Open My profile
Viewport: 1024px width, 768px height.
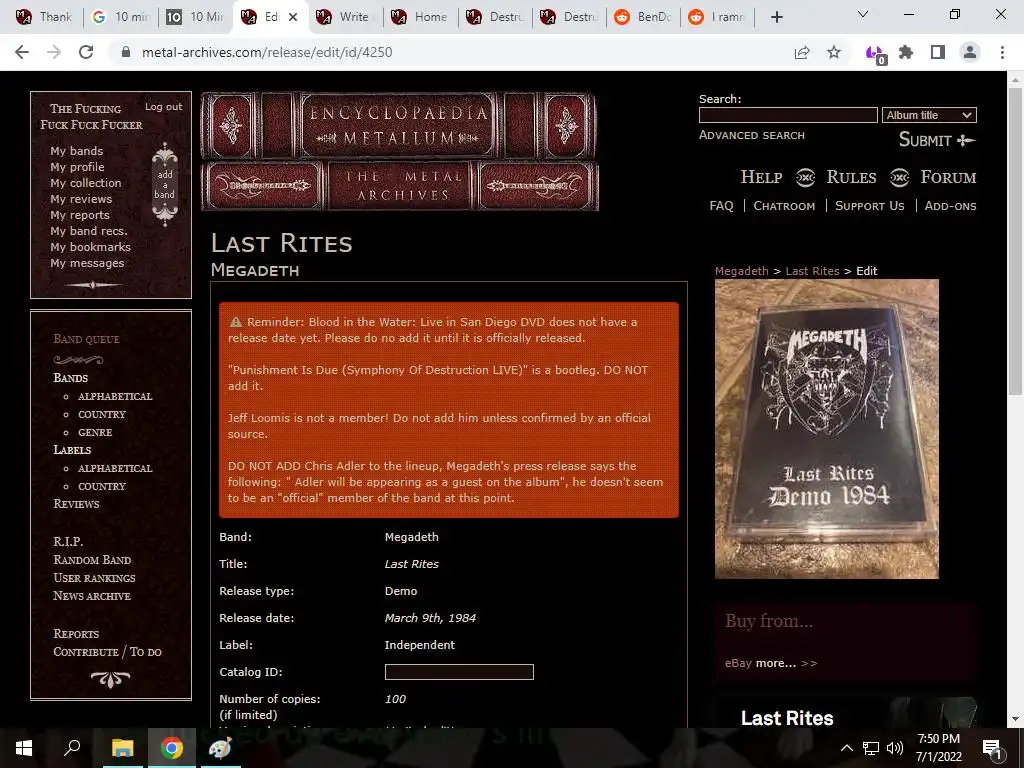77,167
